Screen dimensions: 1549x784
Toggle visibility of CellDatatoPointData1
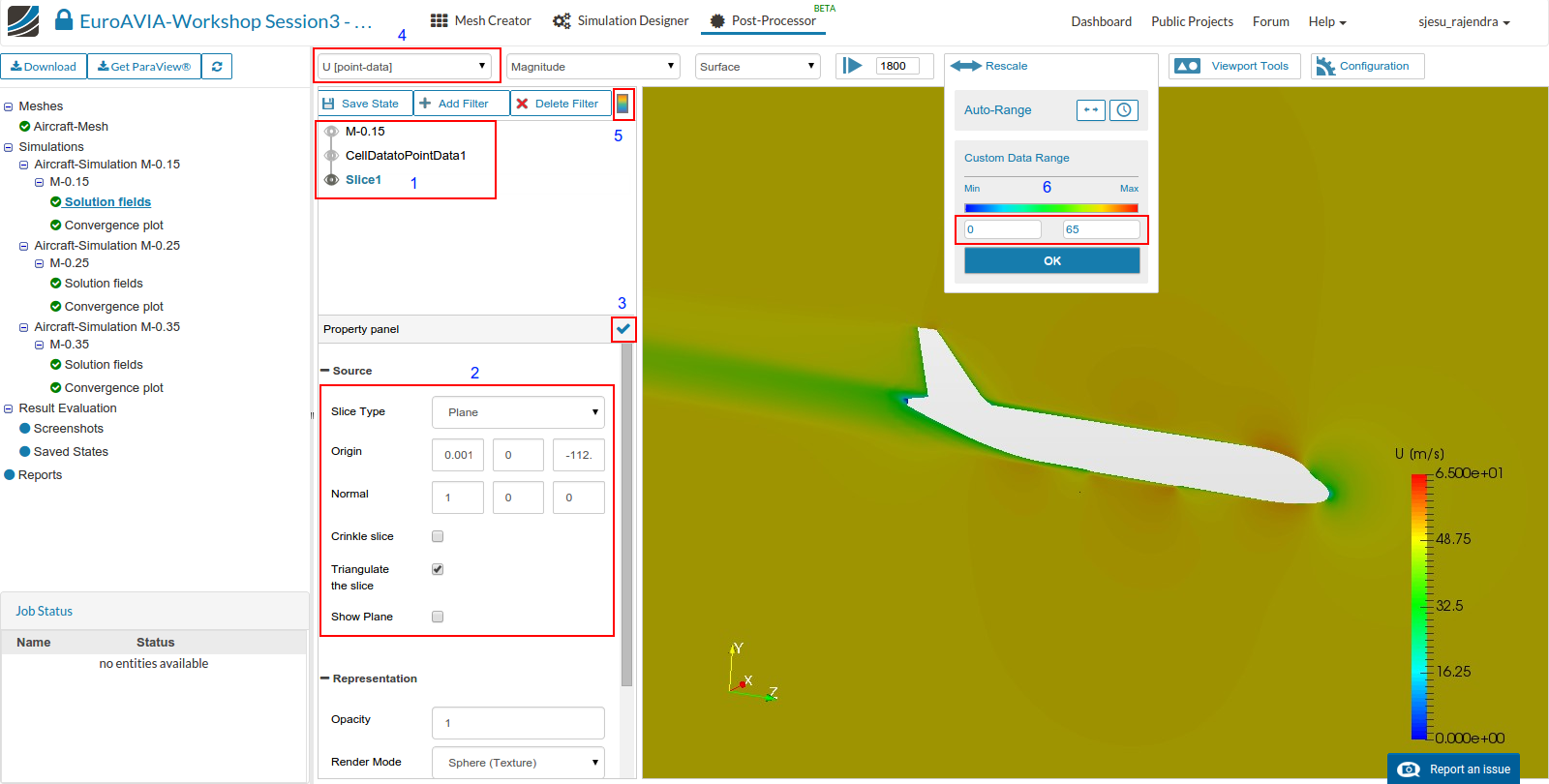(331, 156)
